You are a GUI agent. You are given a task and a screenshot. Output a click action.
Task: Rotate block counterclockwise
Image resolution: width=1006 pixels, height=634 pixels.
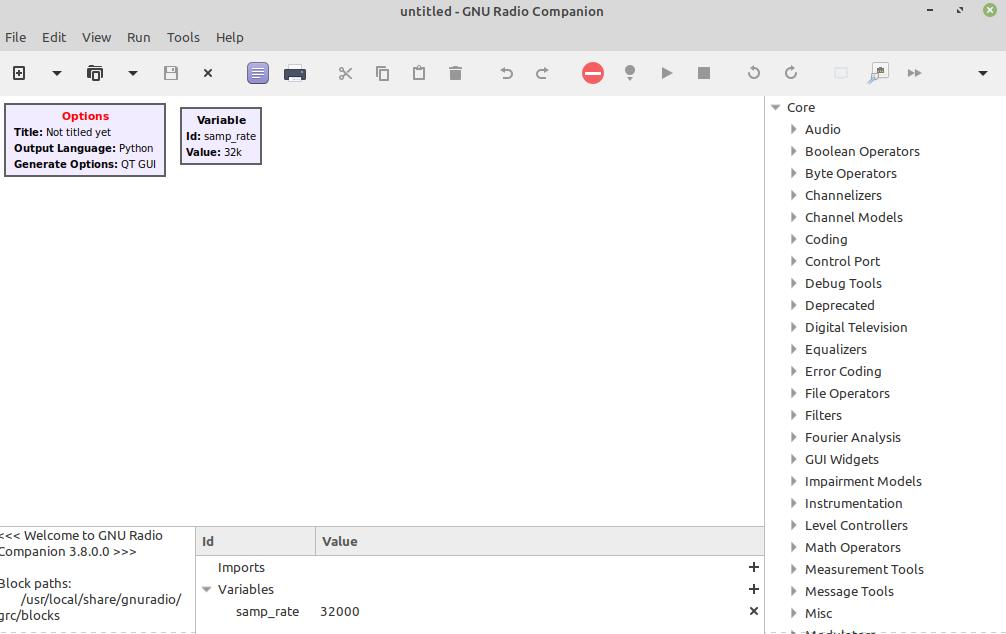pyautogui.click(x=754, y=73)
